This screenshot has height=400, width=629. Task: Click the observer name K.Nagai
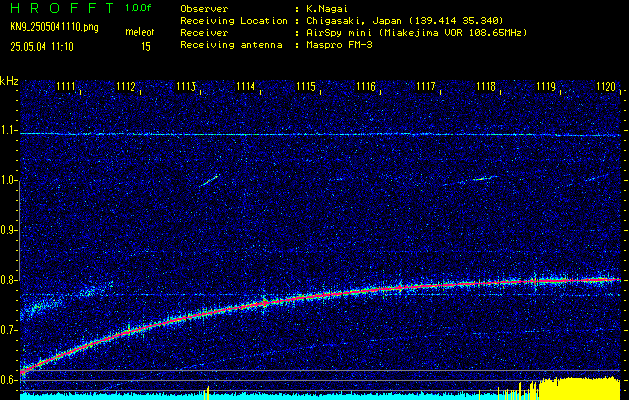pos(325,9)
